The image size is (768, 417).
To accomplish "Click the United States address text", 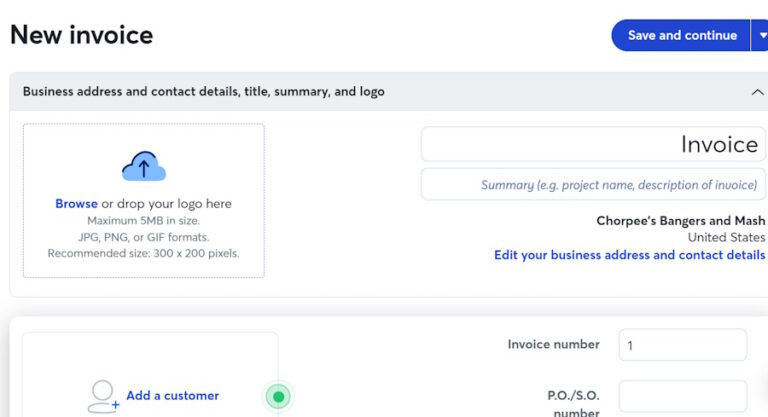I will click(726, 238).
